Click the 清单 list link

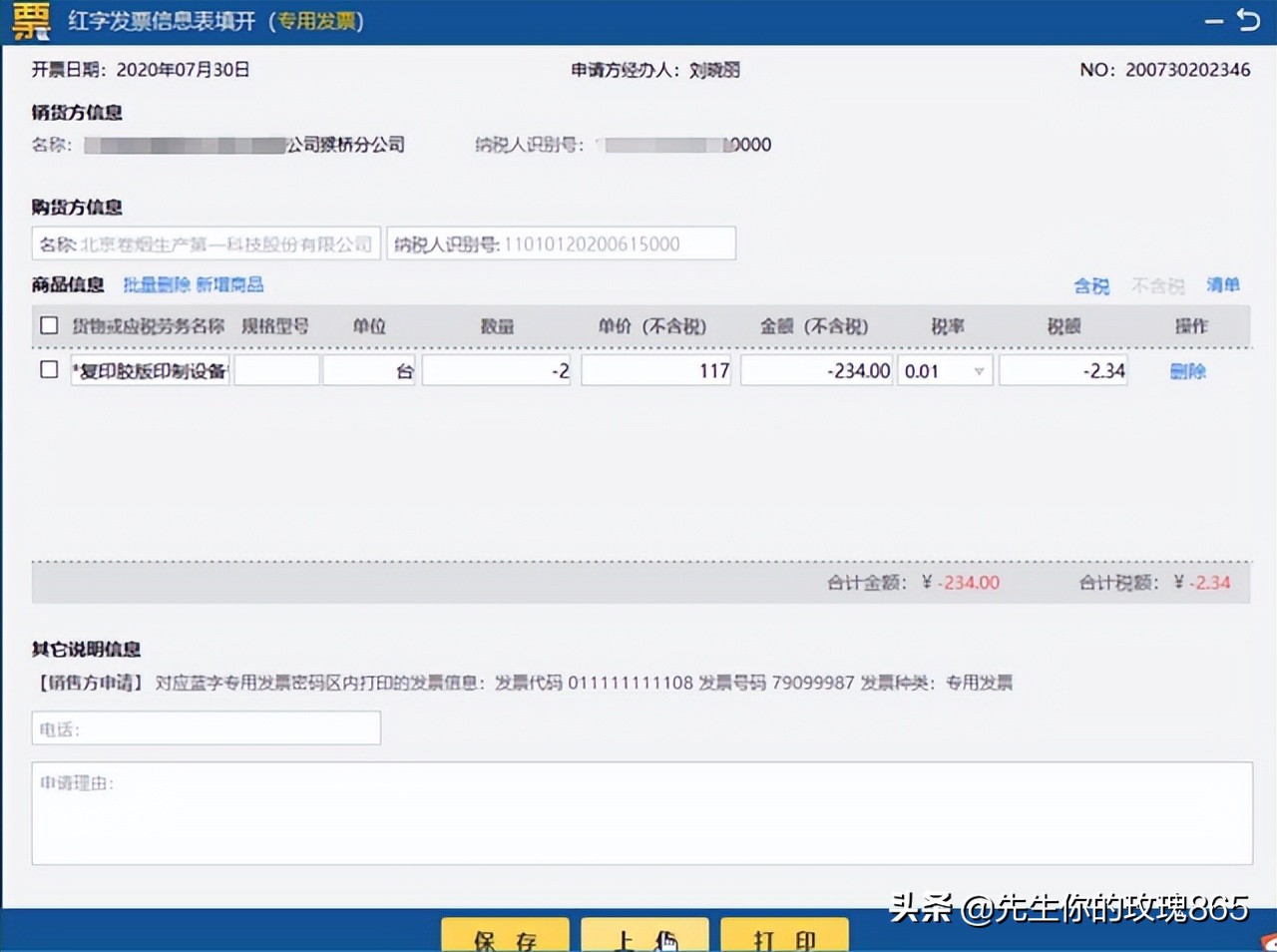pyautogui.click(x=1223, y=286)
